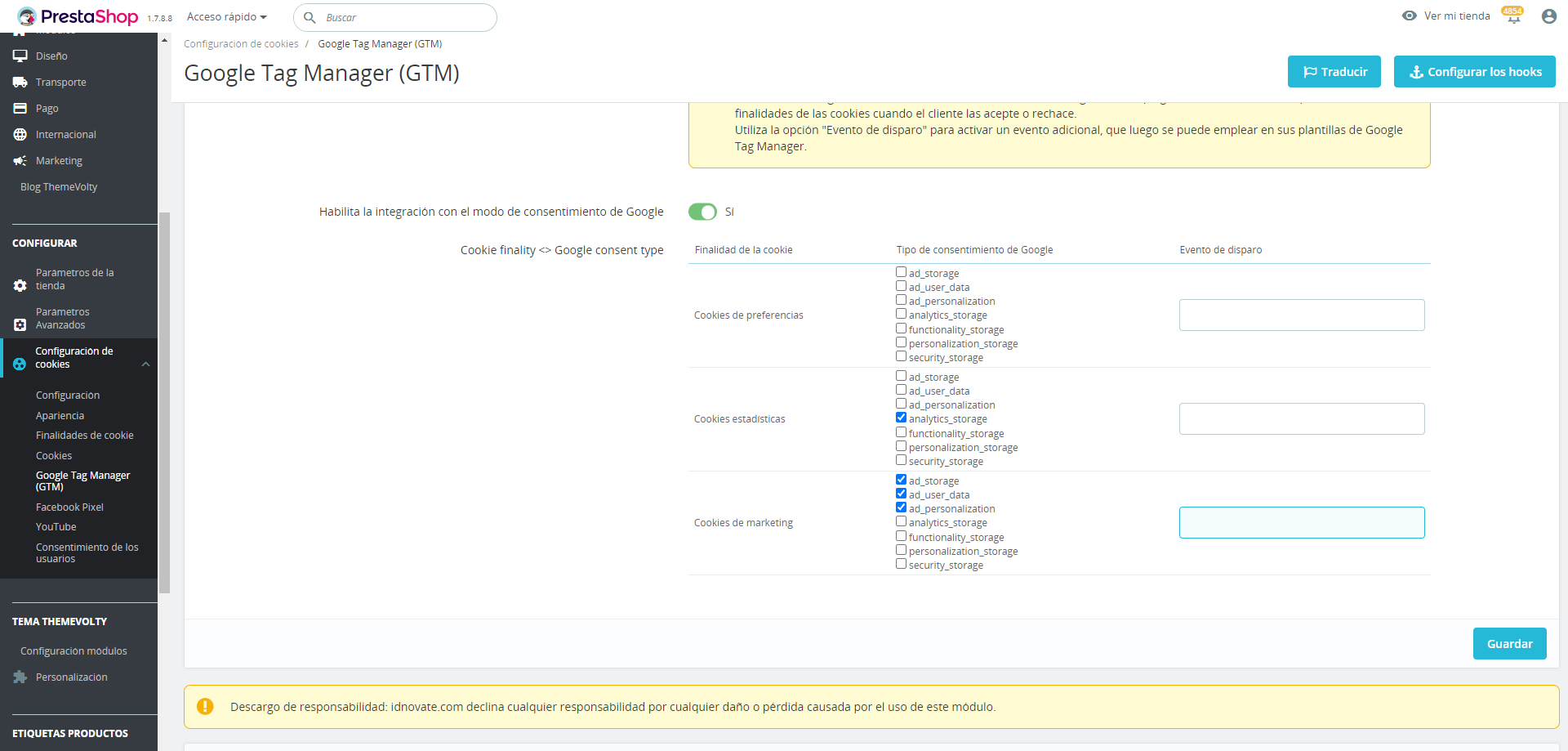This screenshot has height=751, width=1568.
Task: Click the Guardar button
Action: pos(1510,644)
